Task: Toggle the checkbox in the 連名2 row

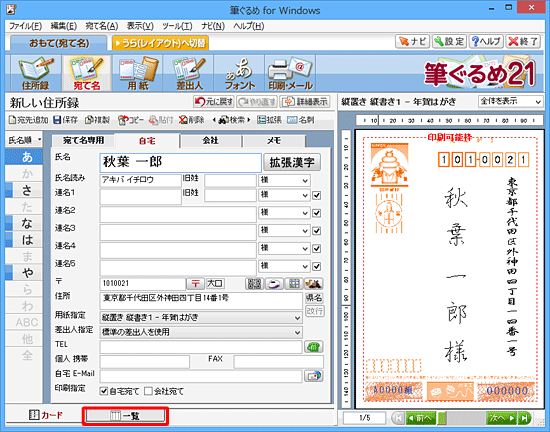Action: (317, 213)
